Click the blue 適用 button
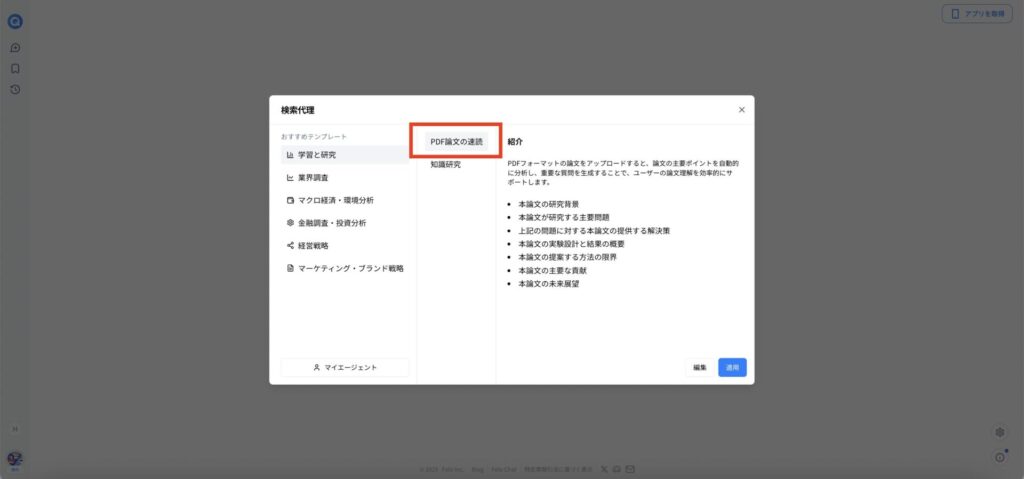1024x479 pixels. (732, 367)
